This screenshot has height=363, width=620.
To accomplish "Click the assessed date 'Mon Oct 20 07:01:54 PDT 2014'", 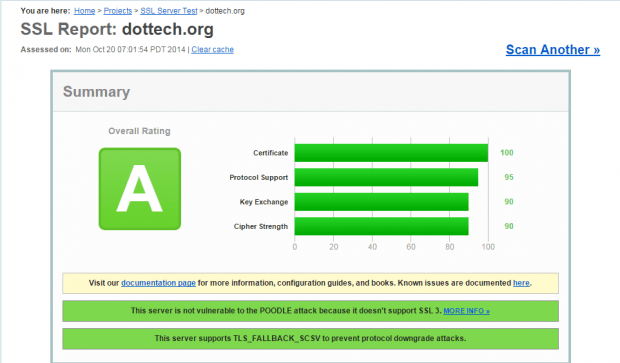I will 130,49.
